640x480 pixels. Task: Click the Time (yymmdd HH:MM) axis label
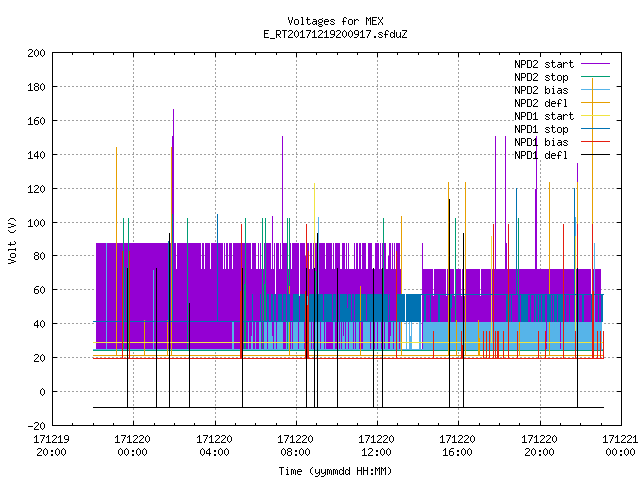335,471
